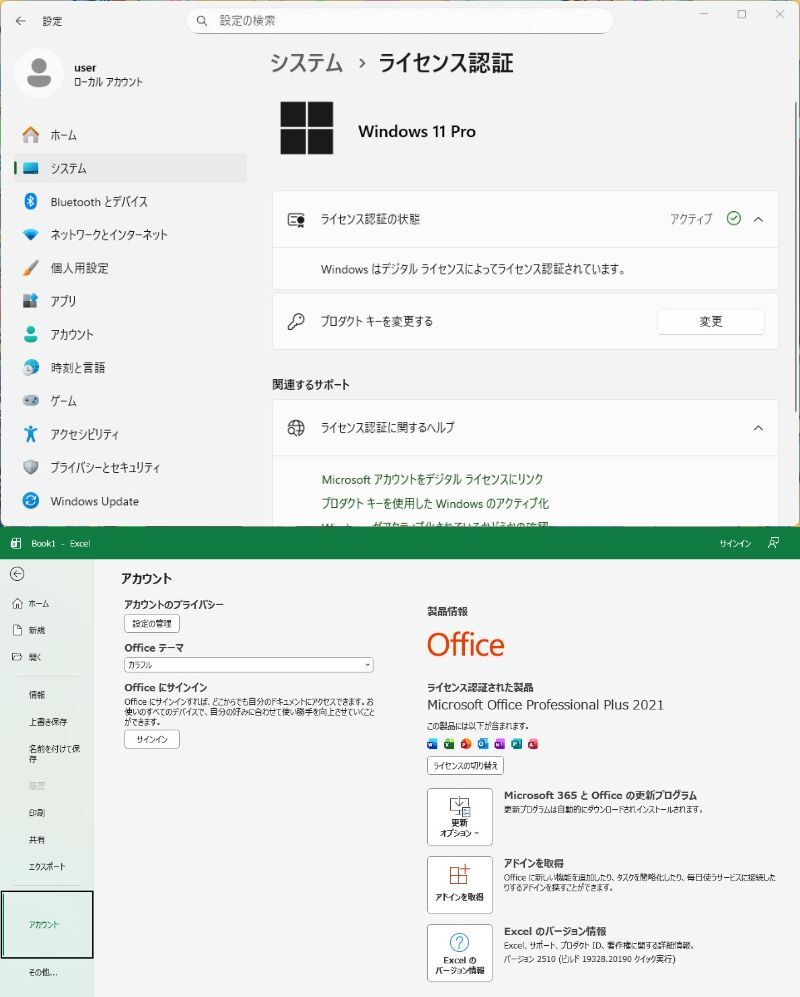Open ネットワークとインターネット settings page
This screenshot has width=800, height=997.
tap(130, 235)
